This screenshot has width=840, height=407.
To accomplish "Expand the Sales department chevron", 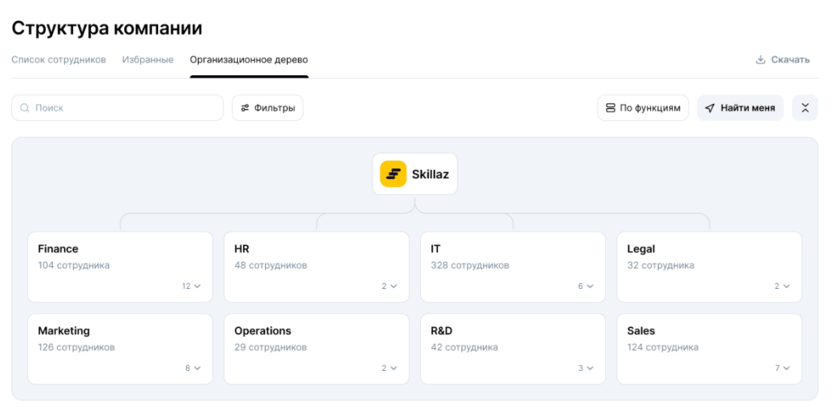I will [785, 368].
